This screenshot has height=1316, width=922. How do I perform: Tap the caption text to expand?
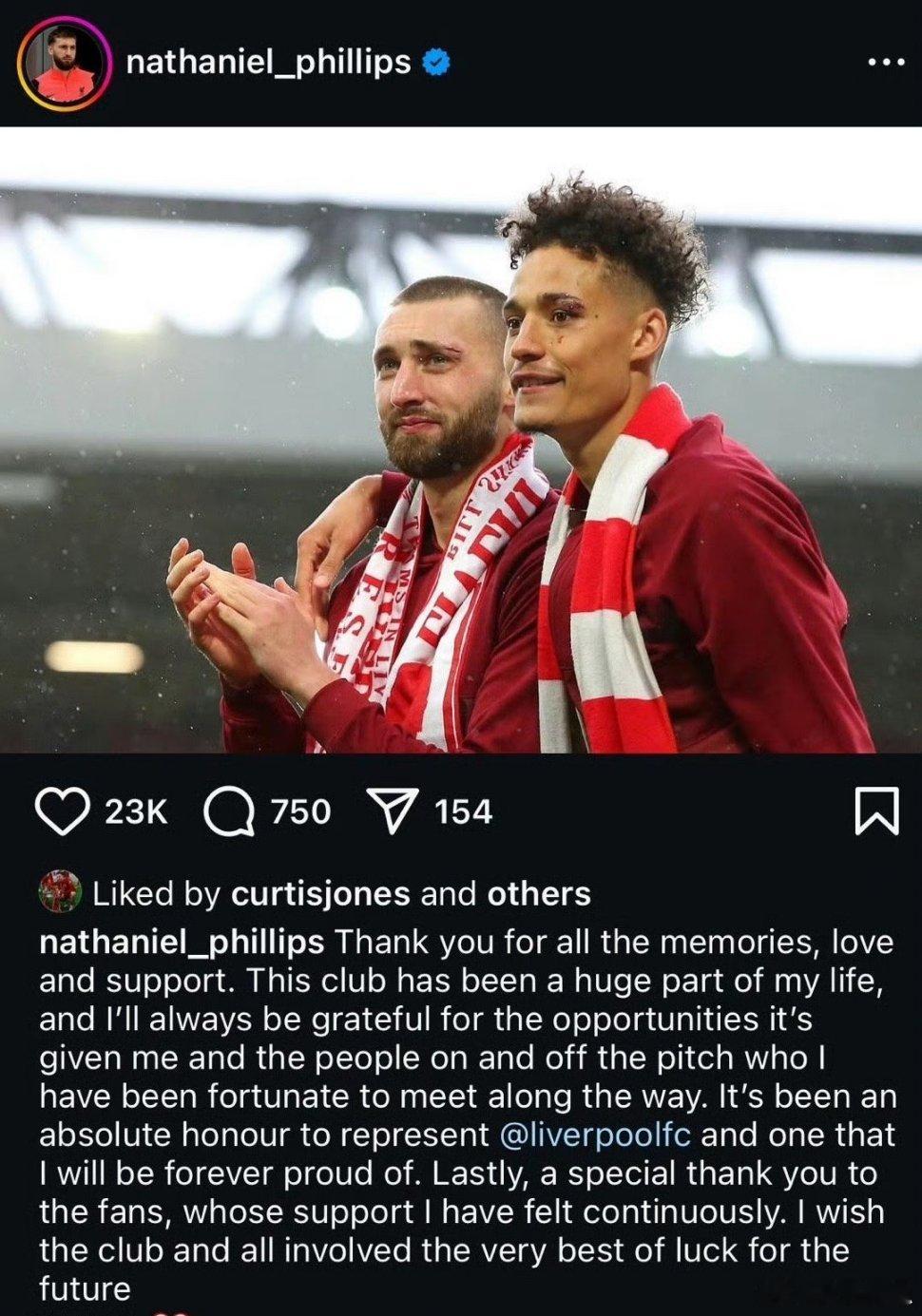(x=466, y=1116)
